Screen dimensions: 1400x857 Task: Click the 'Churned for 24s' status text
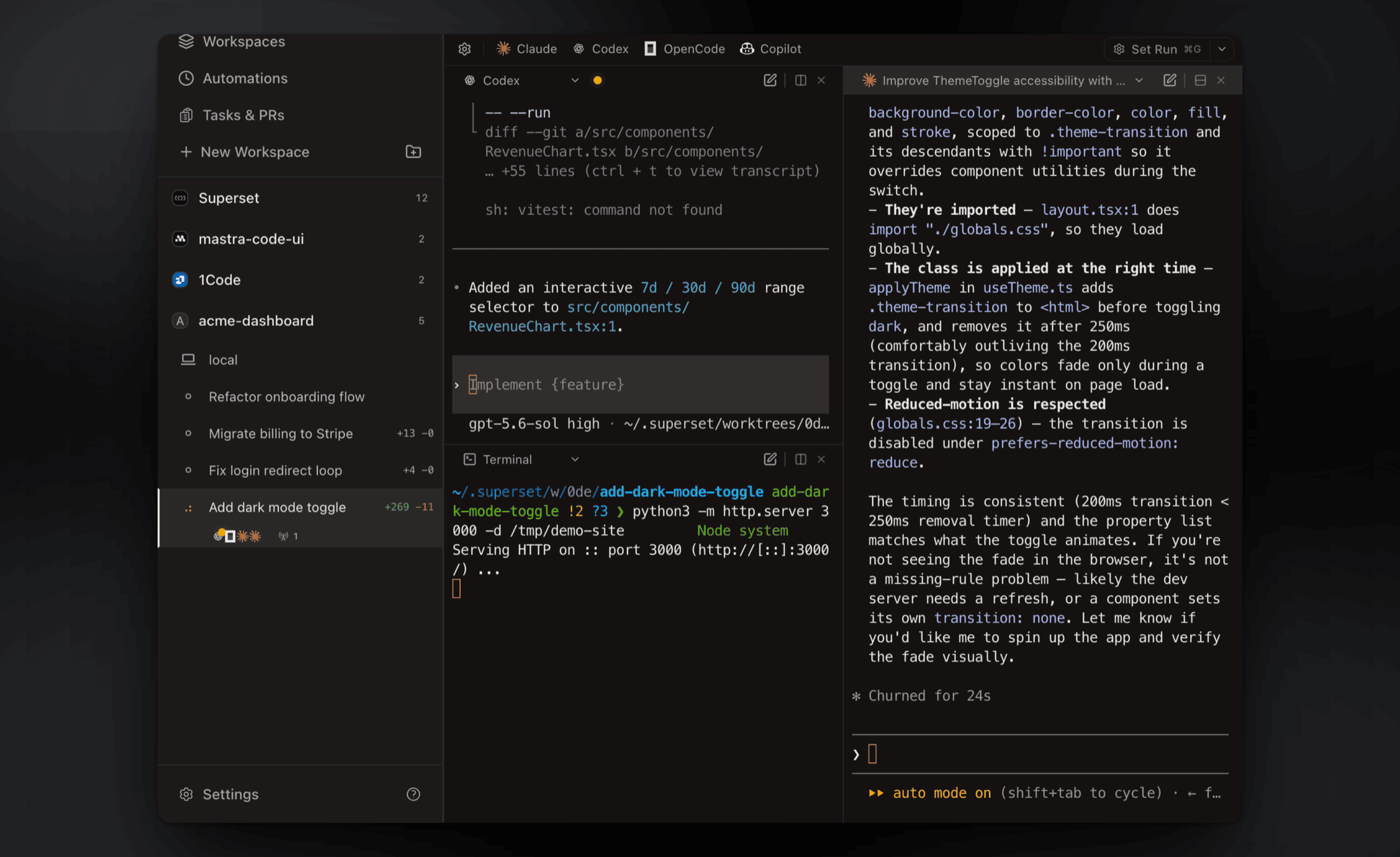(x=929, y=696)
